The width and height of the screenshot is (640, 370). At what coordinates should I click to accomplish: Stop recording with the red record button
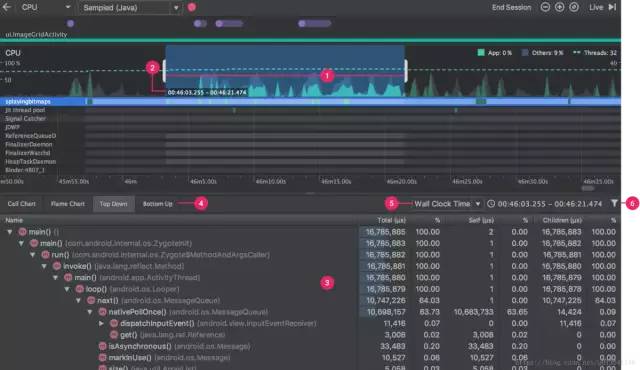(191, 7)
